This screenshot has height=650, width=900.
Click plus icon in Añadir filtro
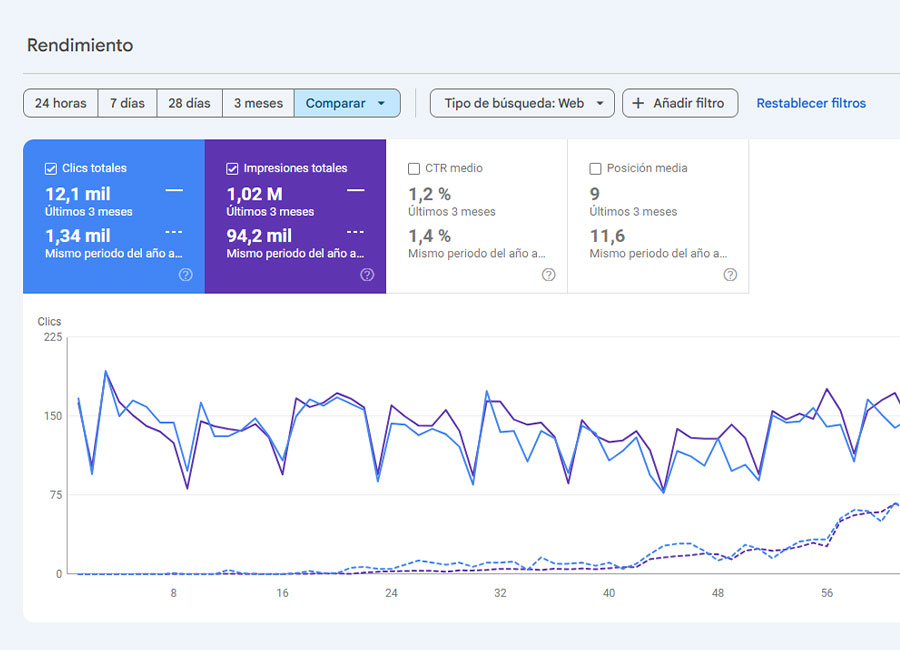[639, 103]
